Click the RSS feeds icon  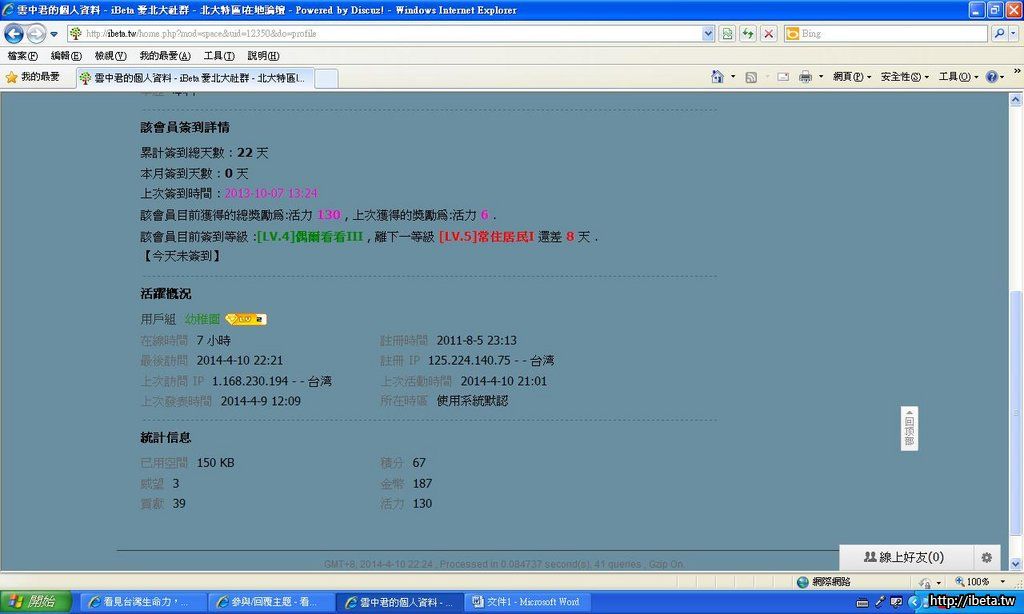pos(751,77)
